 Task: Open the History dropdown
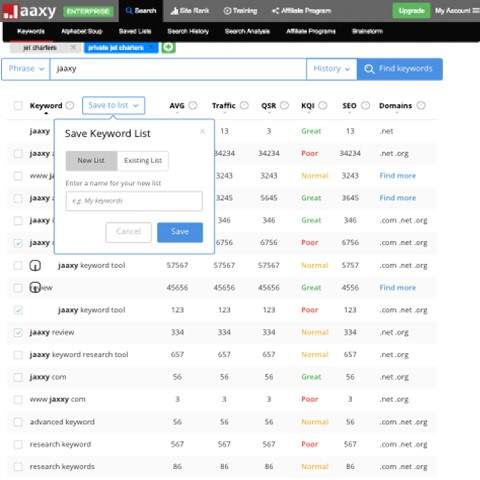332,69
